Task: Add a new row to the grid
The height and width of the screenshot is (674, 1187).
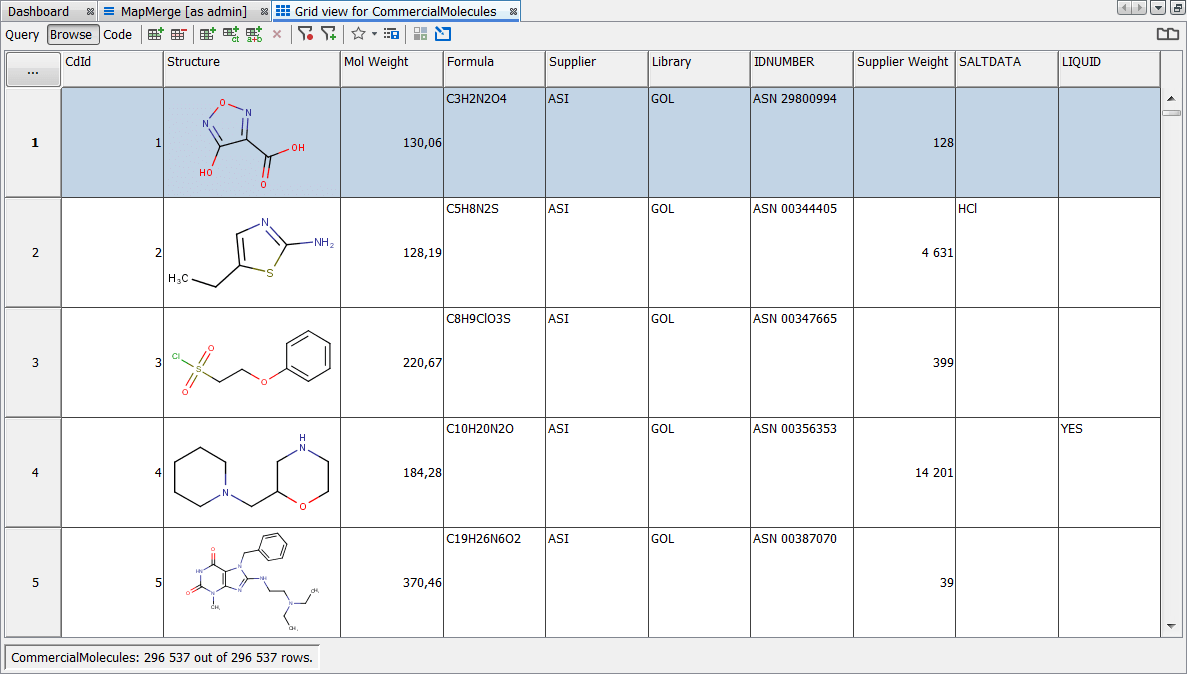Action: pos(155,34)
